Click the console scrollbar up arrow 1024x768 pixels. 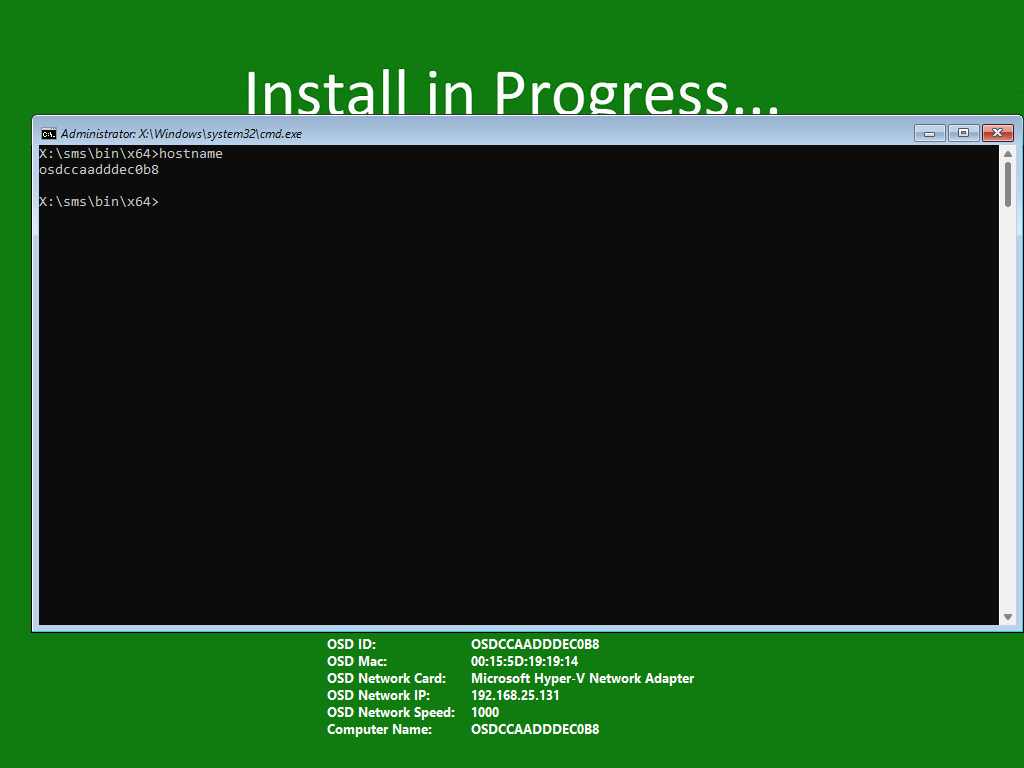(x=1008, y=154)
